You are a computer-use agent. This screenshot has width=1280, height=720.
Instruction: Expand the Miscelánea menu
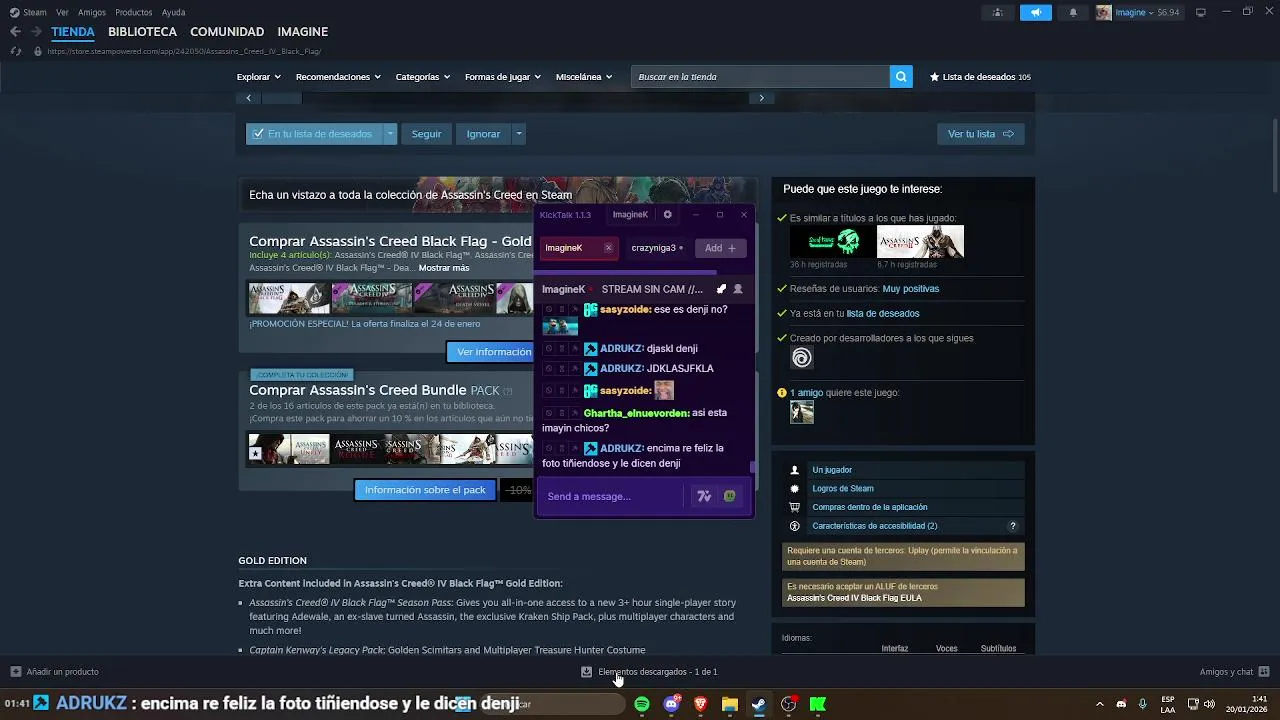coord(584,77)
